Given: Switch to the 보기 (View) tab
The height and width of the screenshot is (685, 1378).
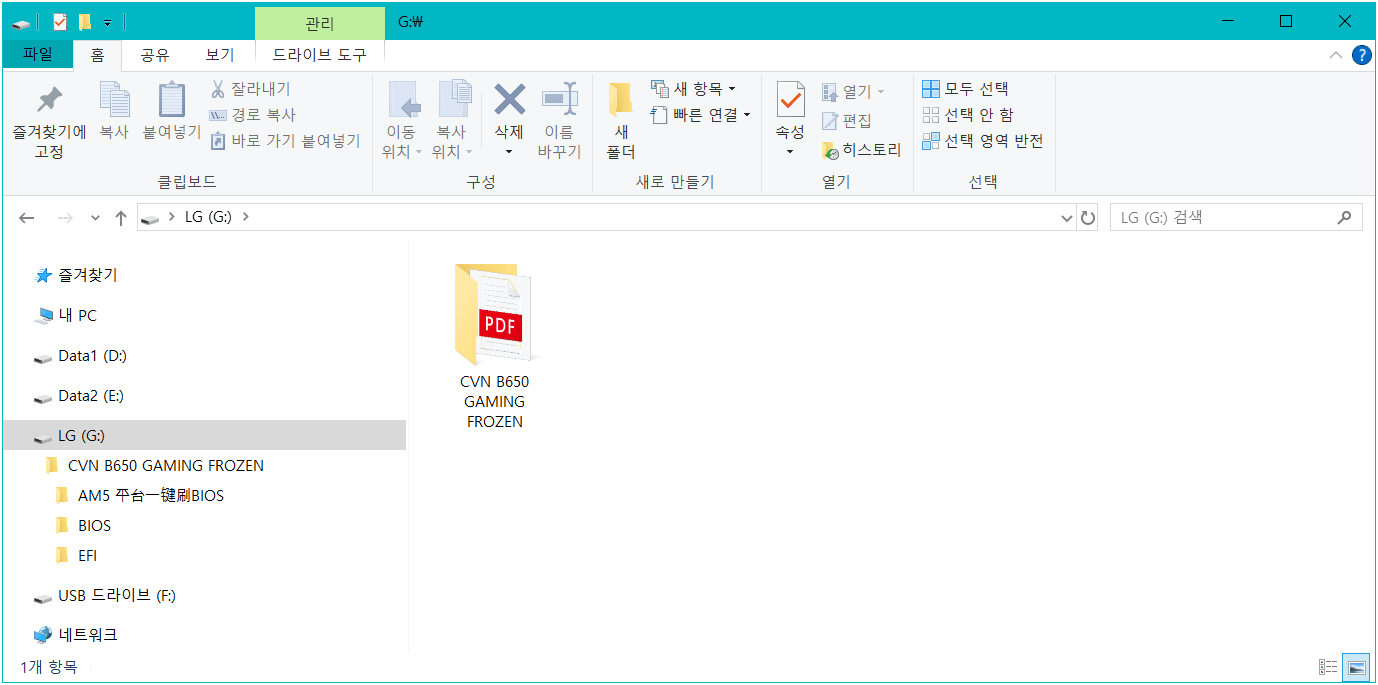Looking at the screenshot, I should [220, 55].
